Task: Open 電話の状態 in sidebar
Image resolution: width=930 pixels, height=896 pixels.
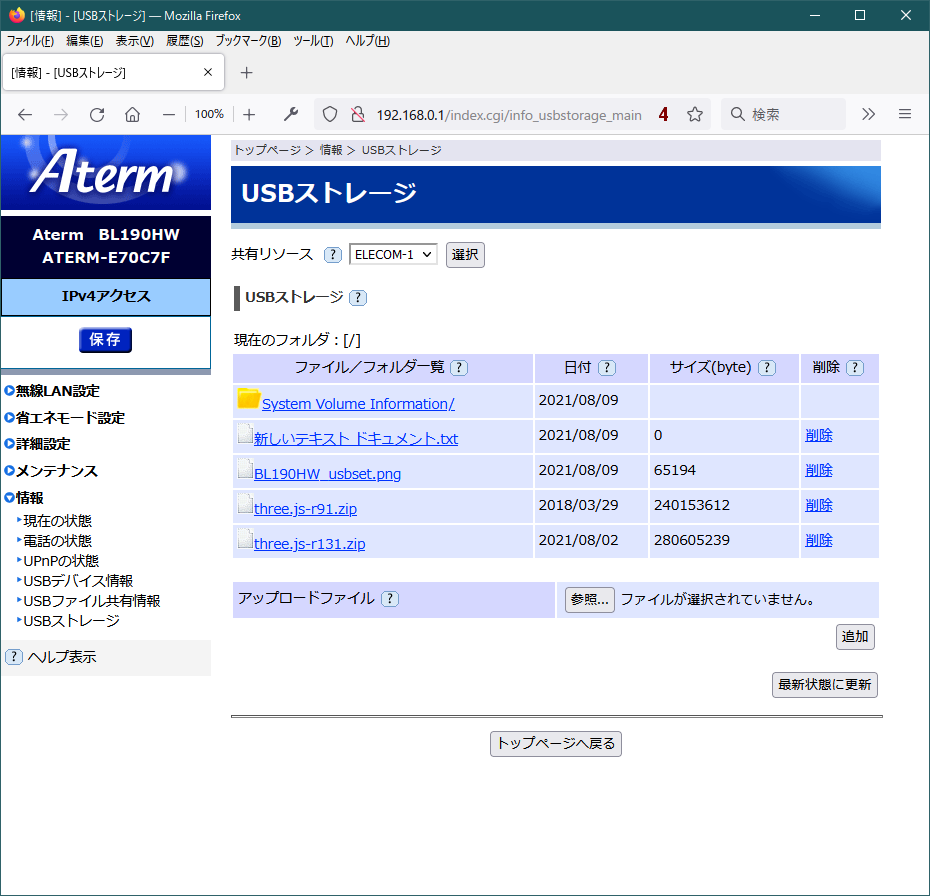Action: click(x=57, y=541)
